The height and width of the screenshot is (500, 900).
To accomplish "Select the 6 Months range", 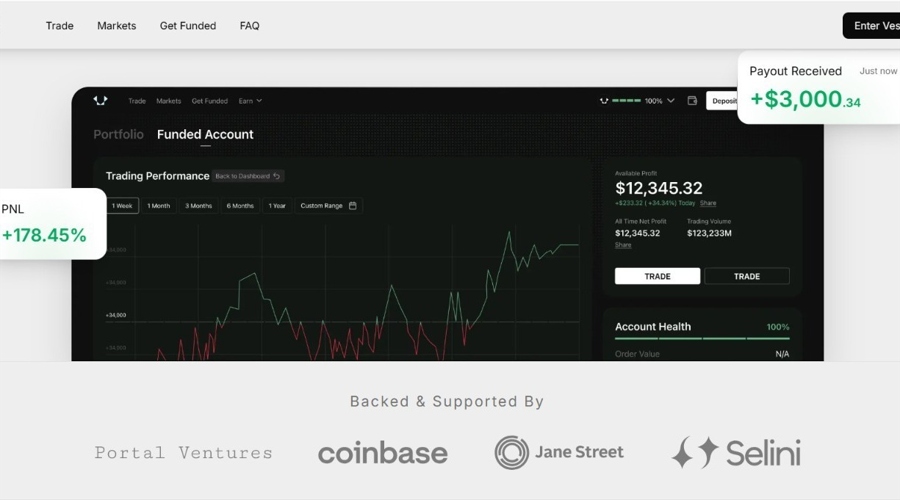I will 240,206.
